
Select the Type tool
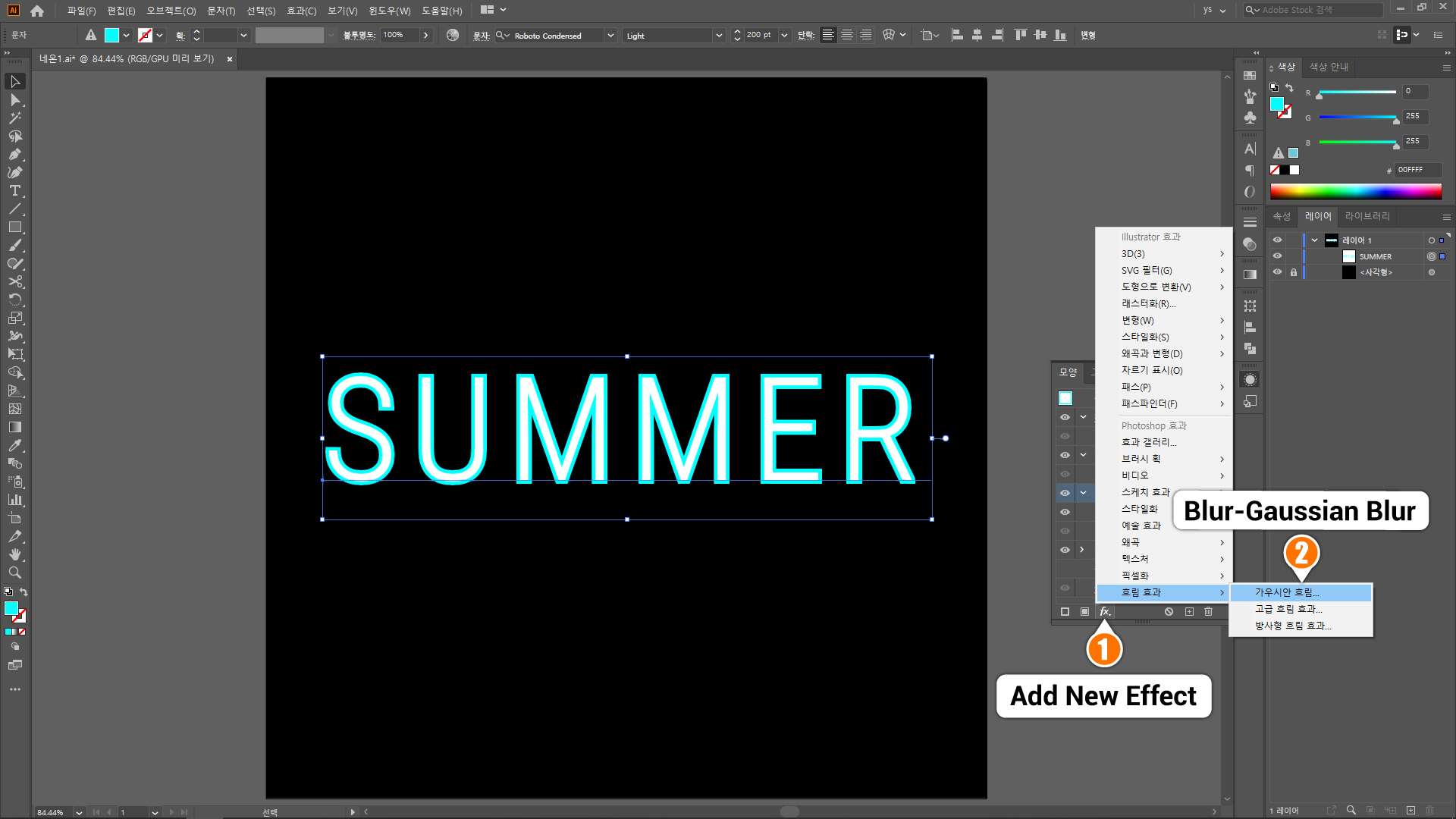(14, 191)
